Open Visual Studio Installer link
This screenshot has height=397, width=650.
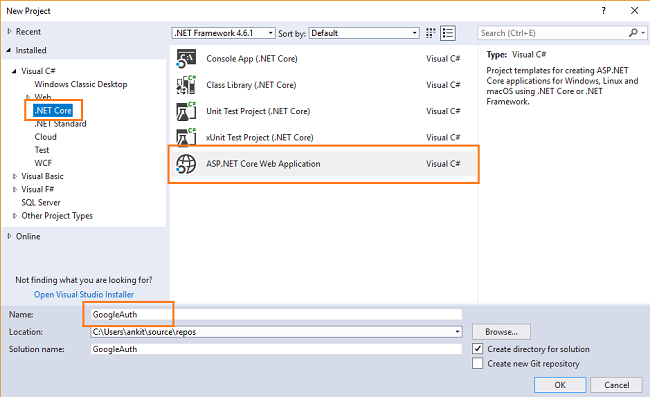point(84,295)
